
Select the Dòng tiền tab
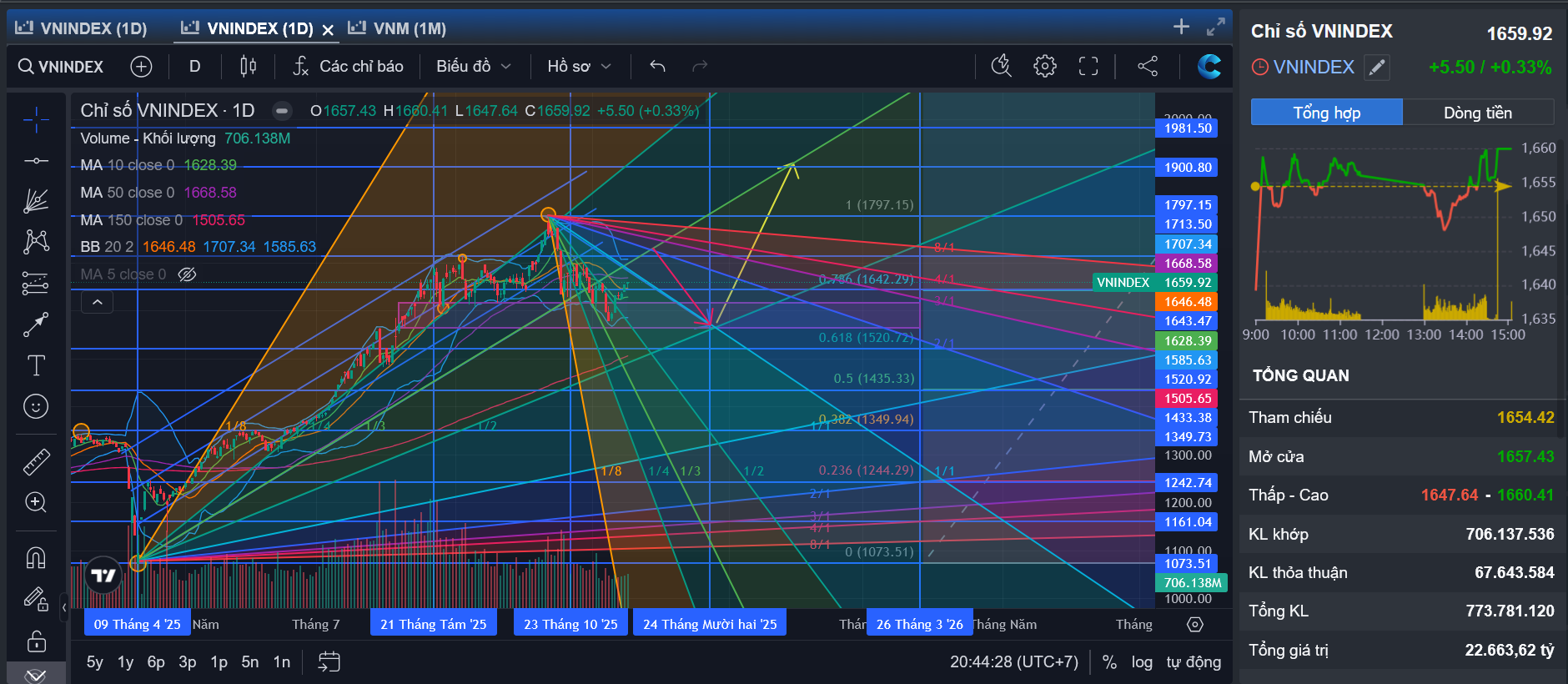coord(1478,113)
